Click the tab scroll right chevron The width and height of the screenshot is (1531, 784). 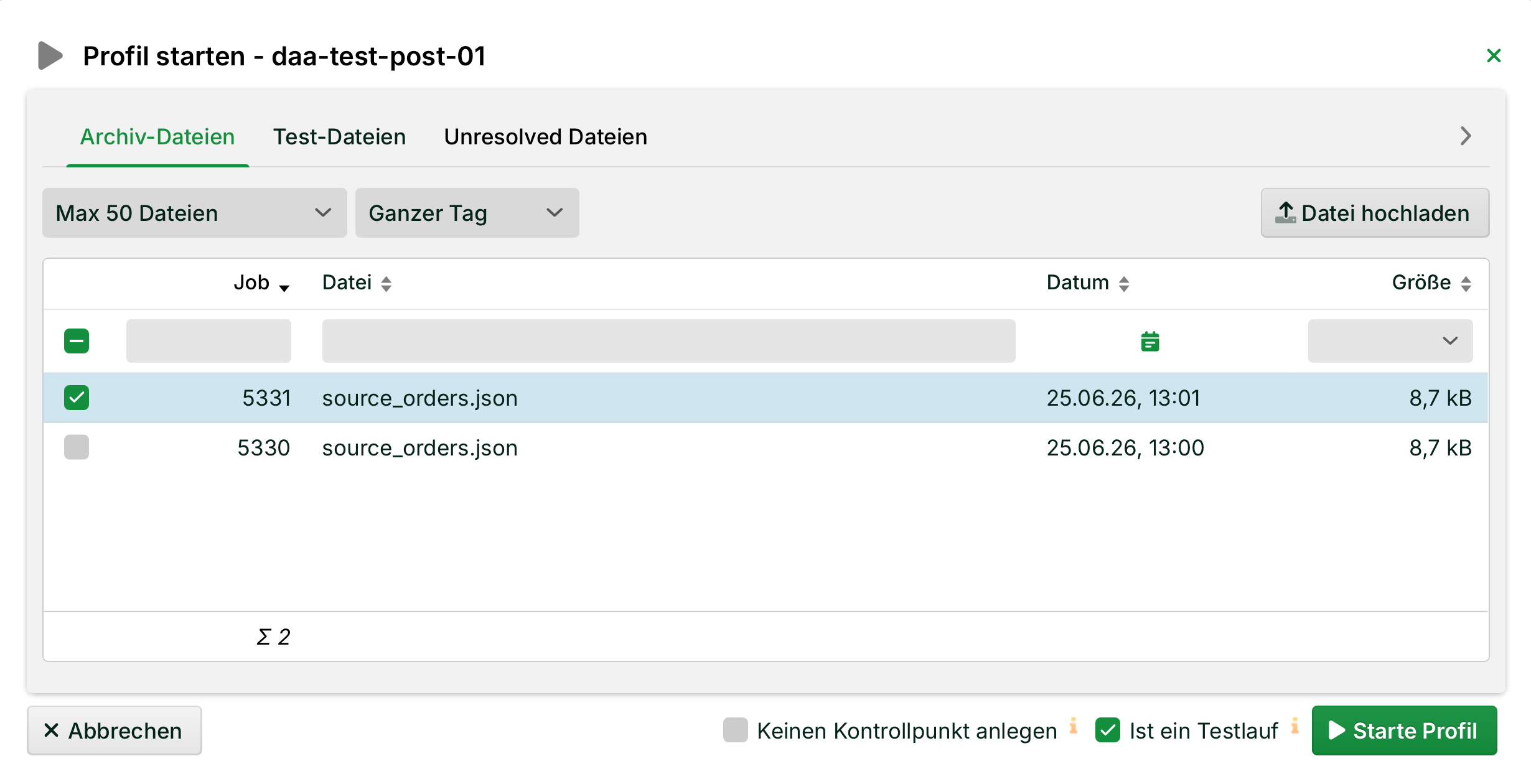click(1466, 136)
